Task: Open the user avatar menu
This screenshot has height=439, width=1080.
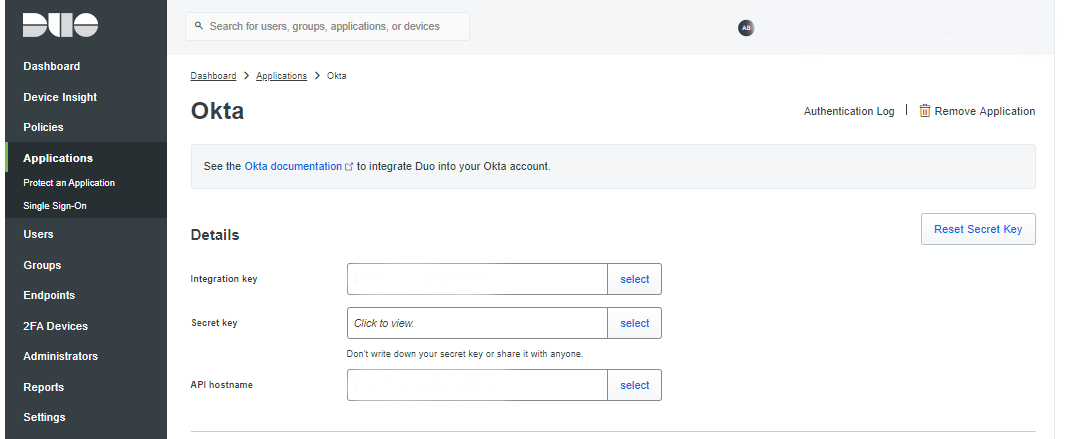Action: (x=745, y=28)
